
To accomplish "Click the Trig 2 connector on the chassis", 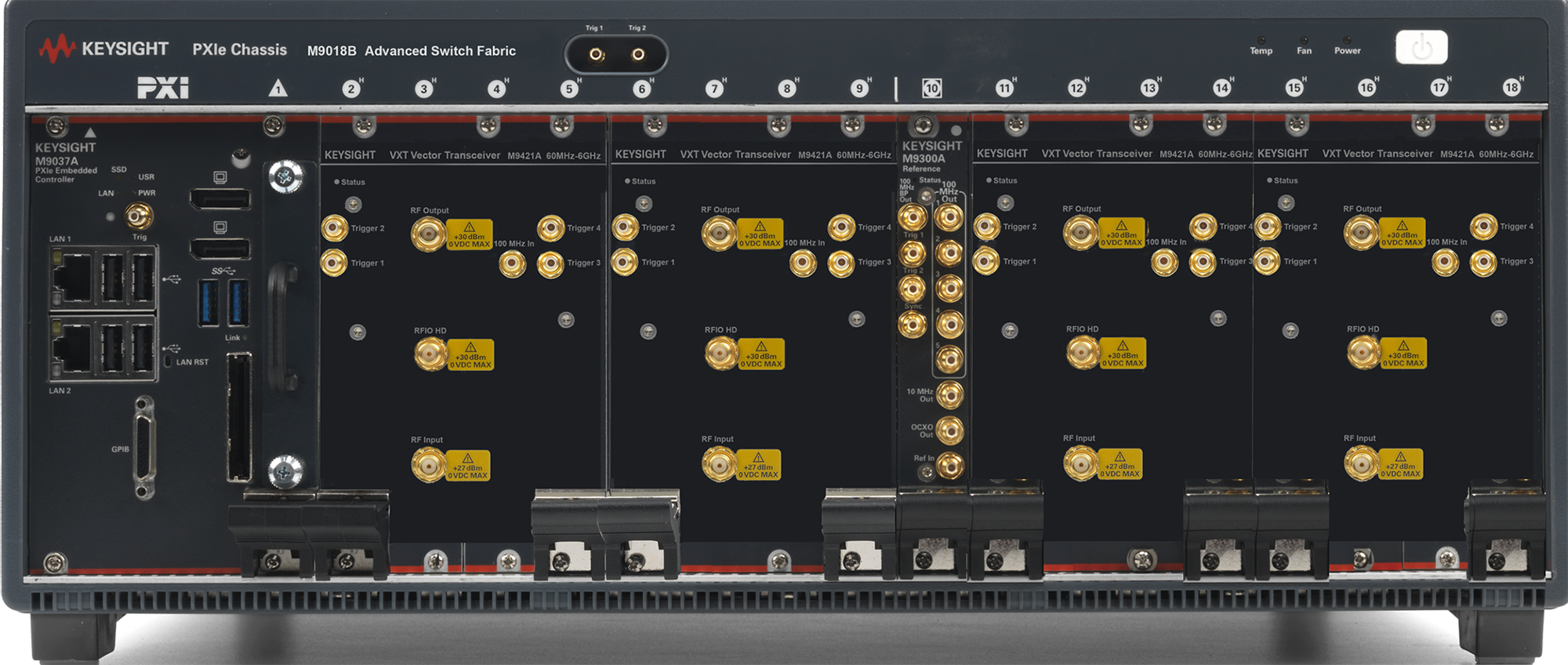I will click(x=638, y=54).
